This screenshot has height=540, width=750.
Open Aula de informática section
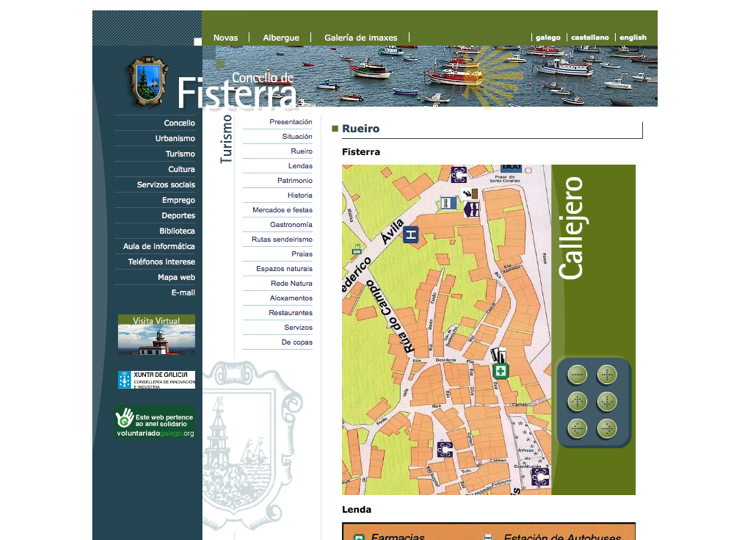pos(159,246)
